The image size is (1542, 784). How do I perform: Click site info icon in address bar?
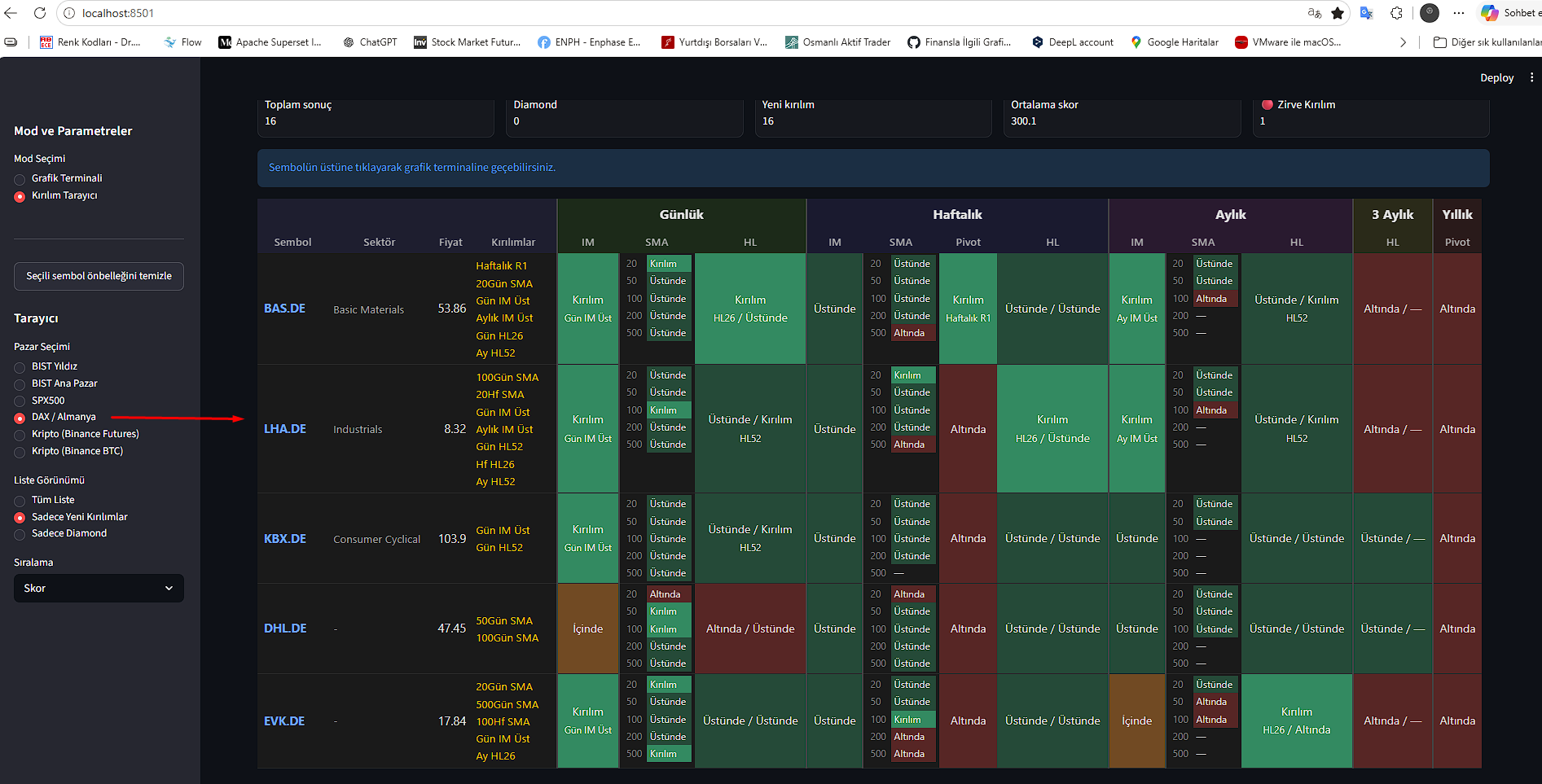click(x=69, y=13)
